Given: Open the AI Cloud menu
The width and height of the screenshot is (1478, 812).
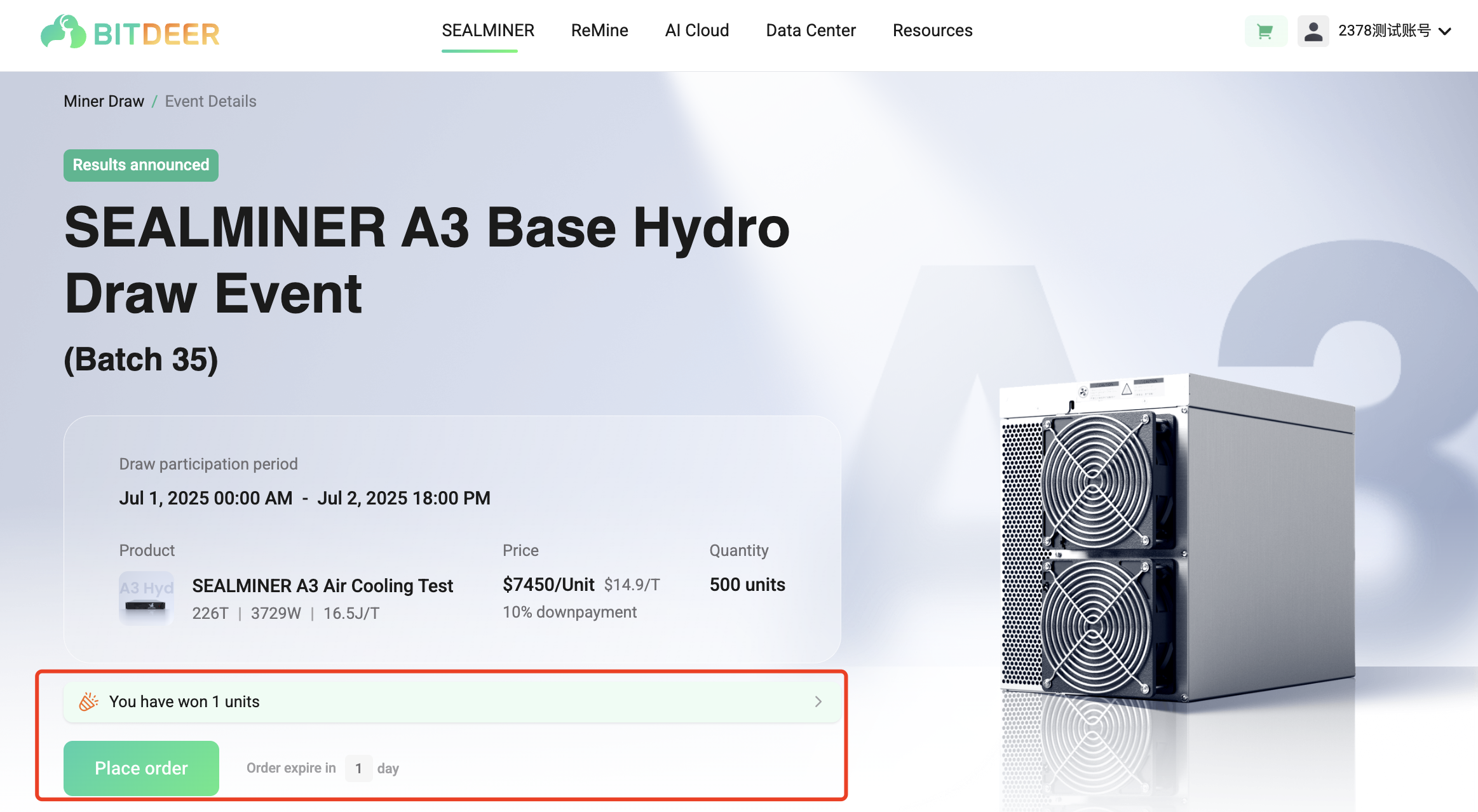Looking at the screenshot, I should coord(696,30).
